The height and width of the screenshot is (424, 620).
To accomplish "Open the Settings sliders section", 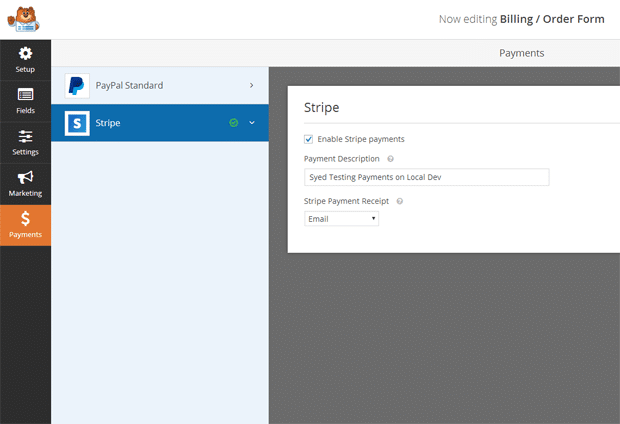I will click(25, 143).
